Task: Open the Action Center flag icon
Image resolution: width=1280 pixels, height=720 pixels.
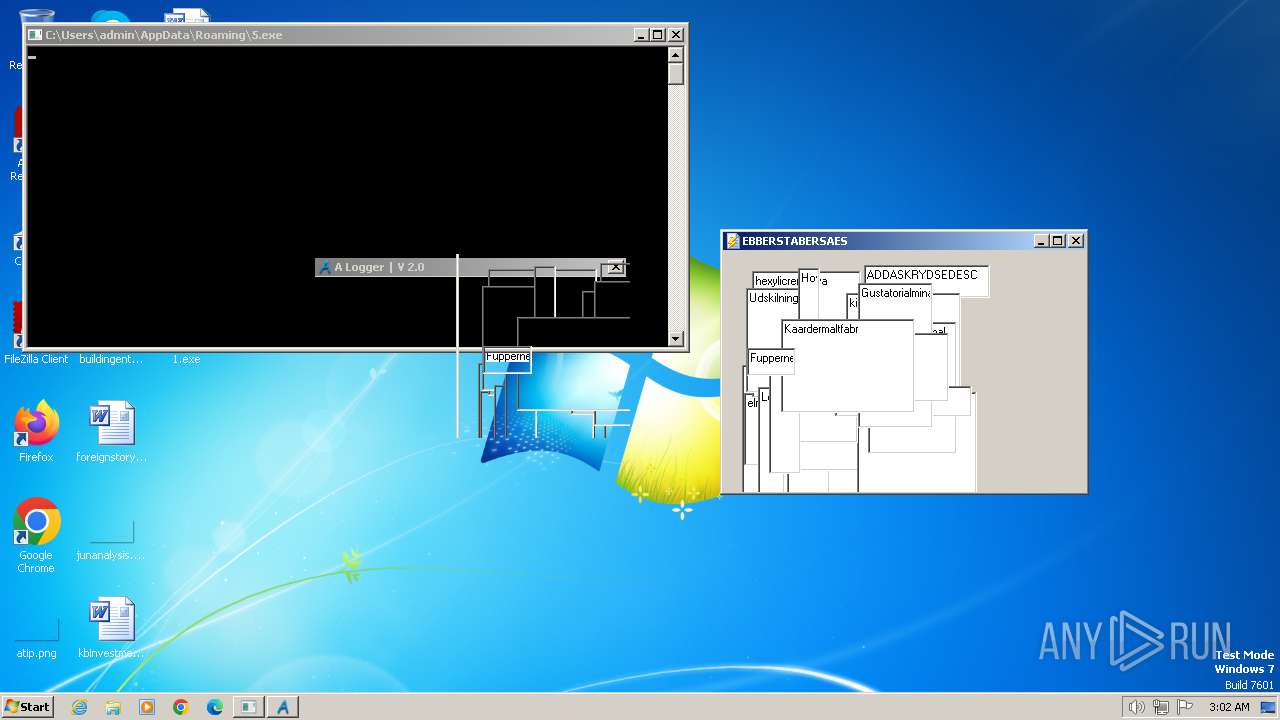Action: click(x=1185, y=707)
